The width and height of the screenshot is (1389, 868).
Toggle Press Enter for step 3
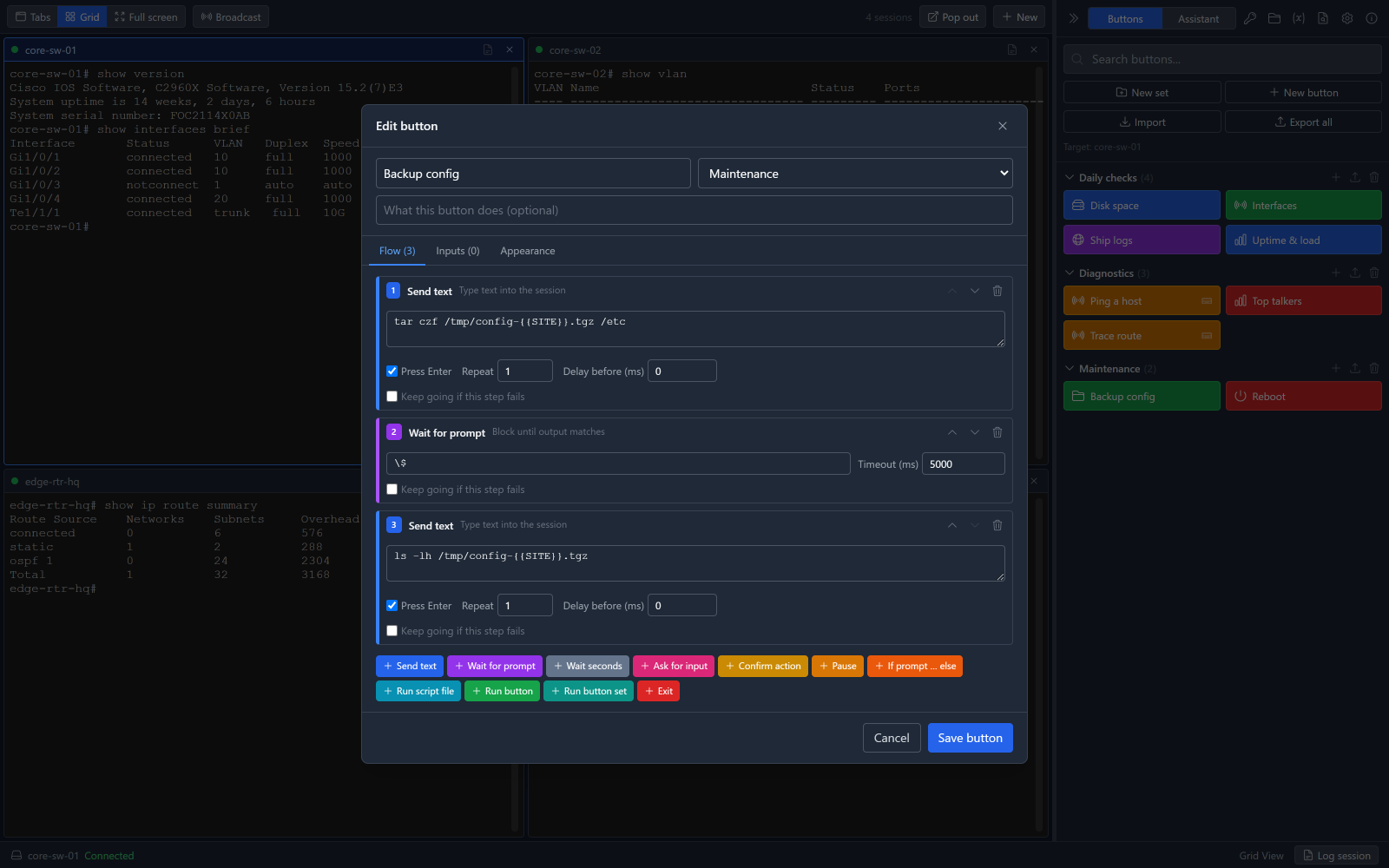tap(392, 606)
